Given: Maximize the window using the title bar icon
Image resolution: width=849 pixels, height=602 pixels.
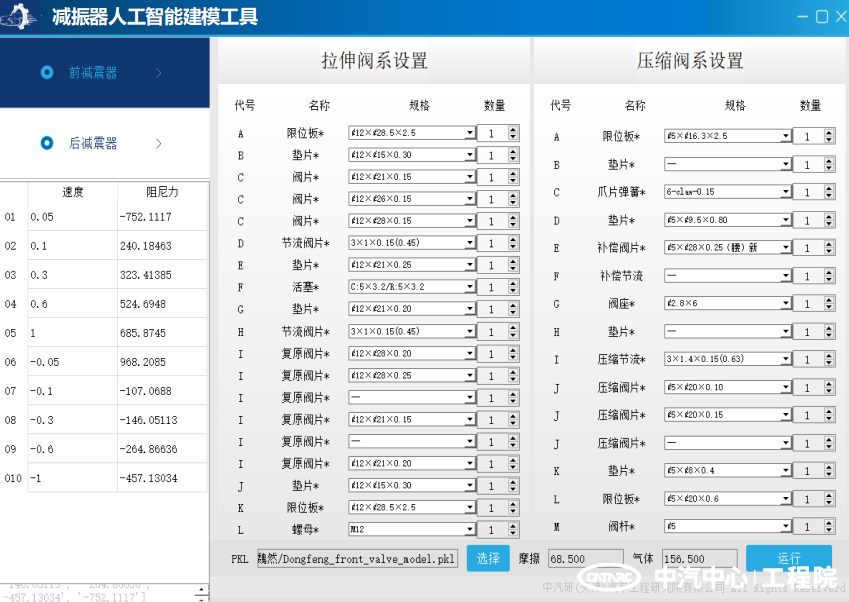Looking at the screenshot, I should click(822, 17).
